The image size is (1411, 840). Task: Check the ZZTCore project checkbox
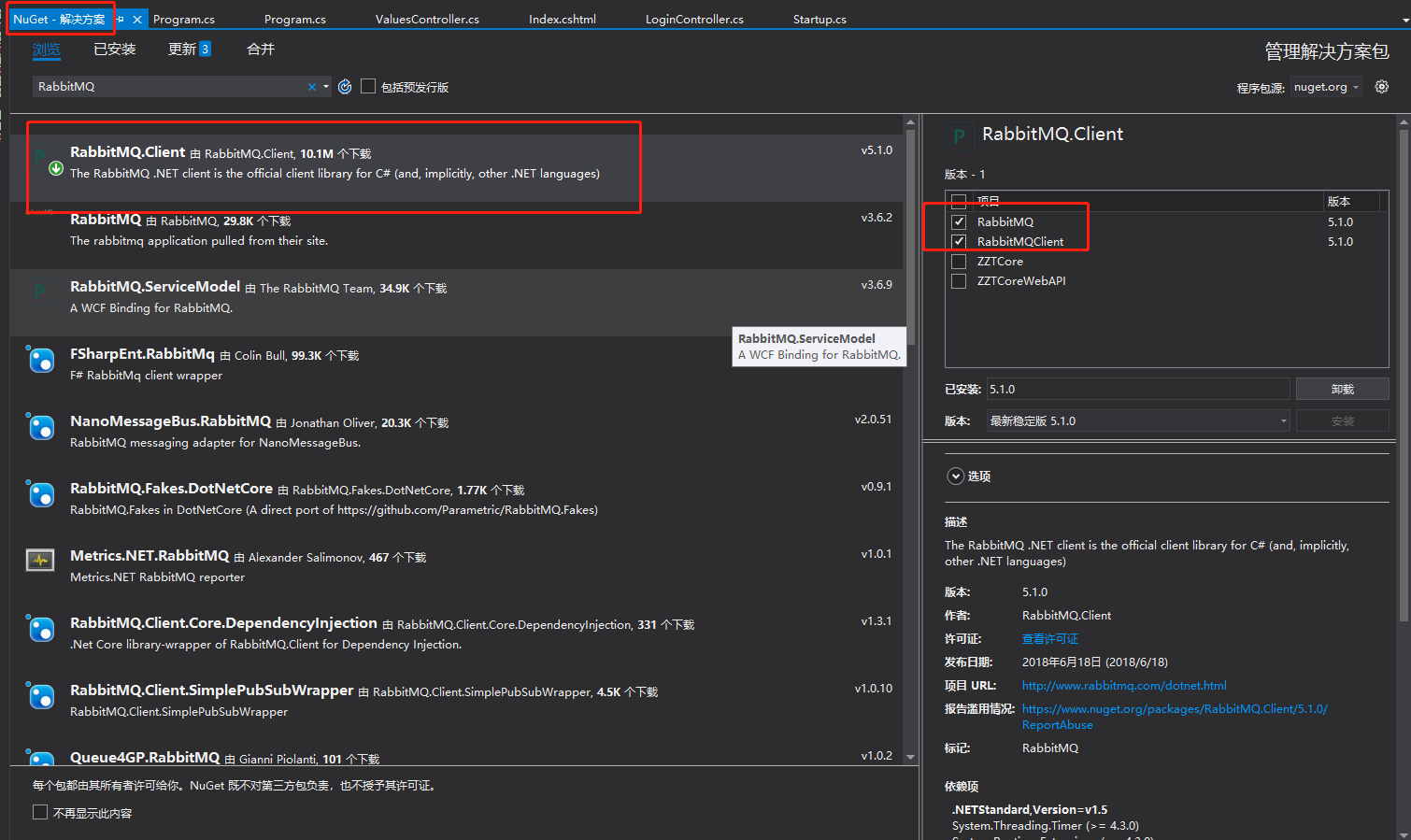coord(959,261)
